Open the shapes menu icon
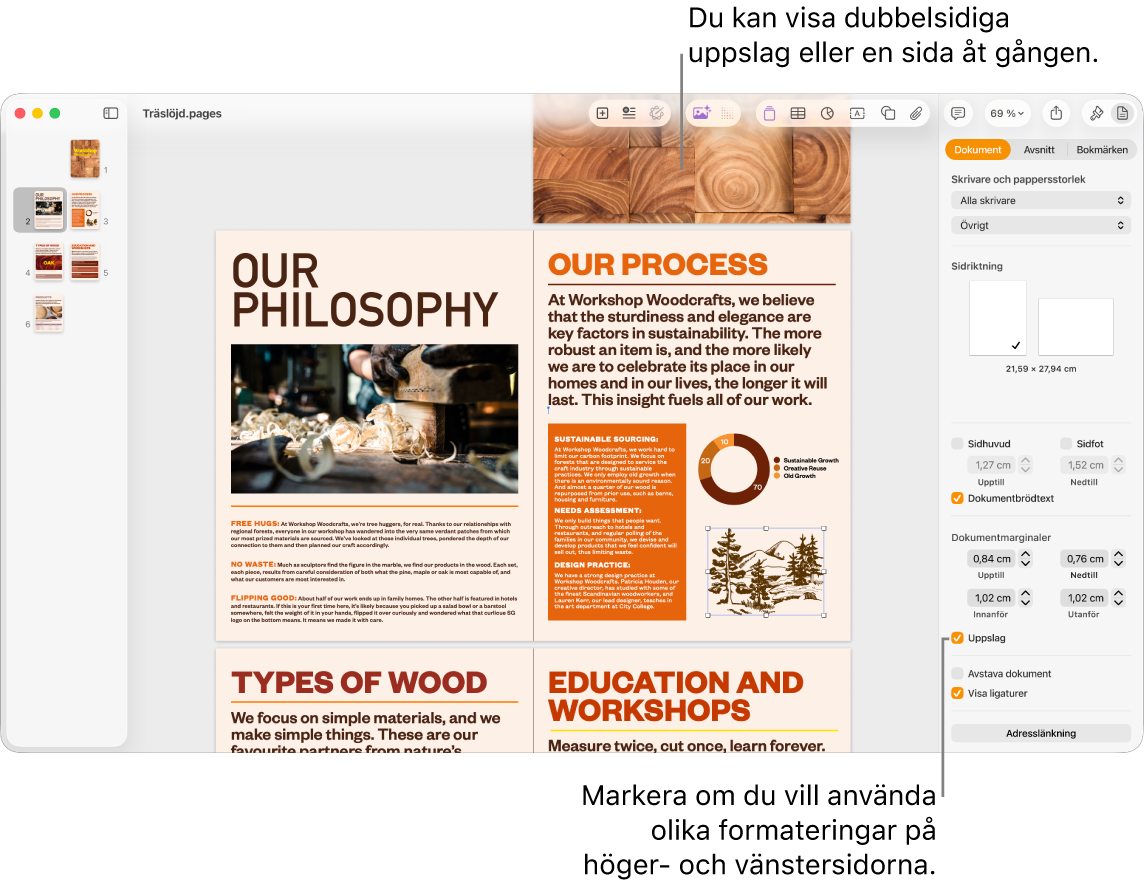 click(x=888, y=113)
